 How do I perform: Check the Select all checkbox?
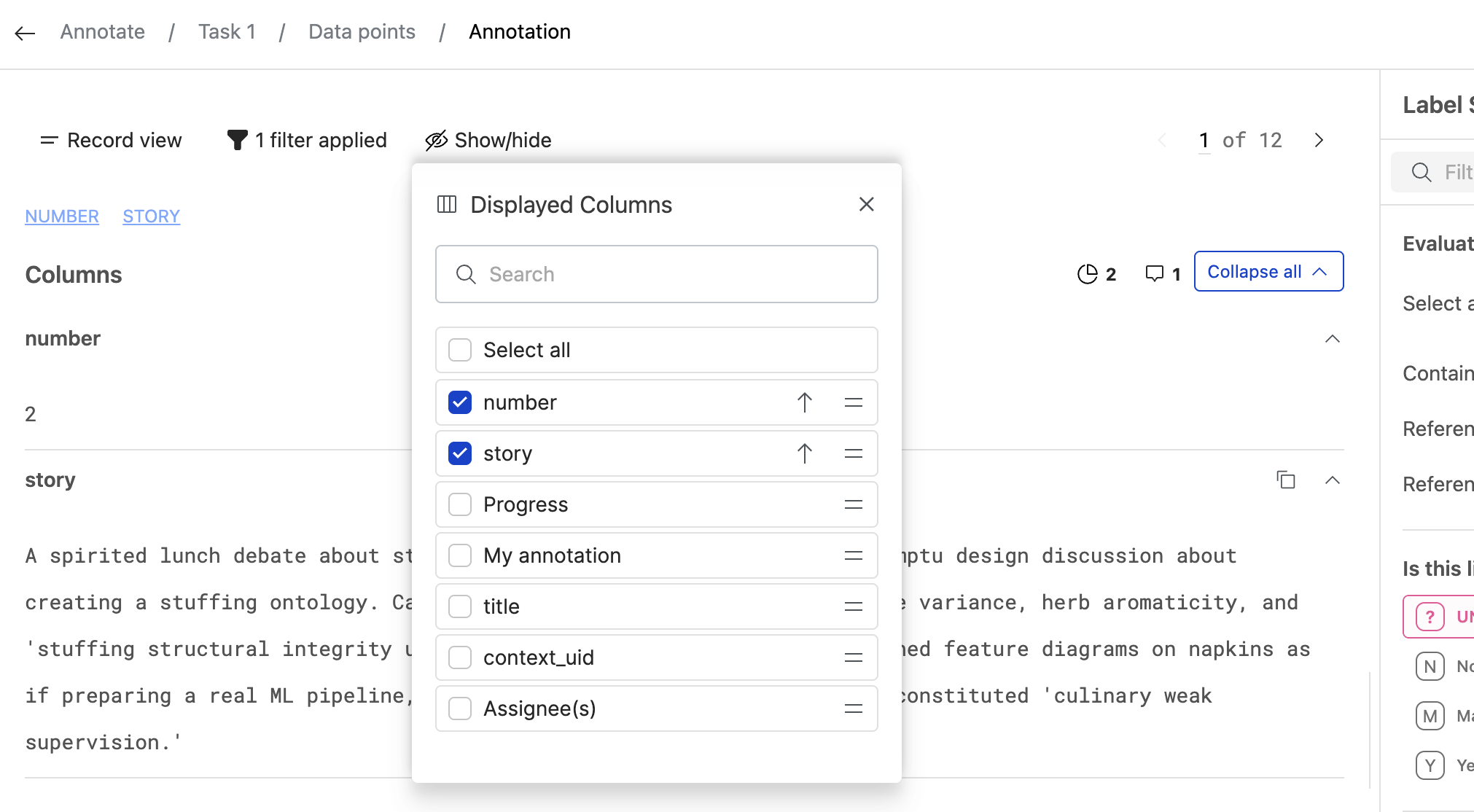[x=459, y=350]
